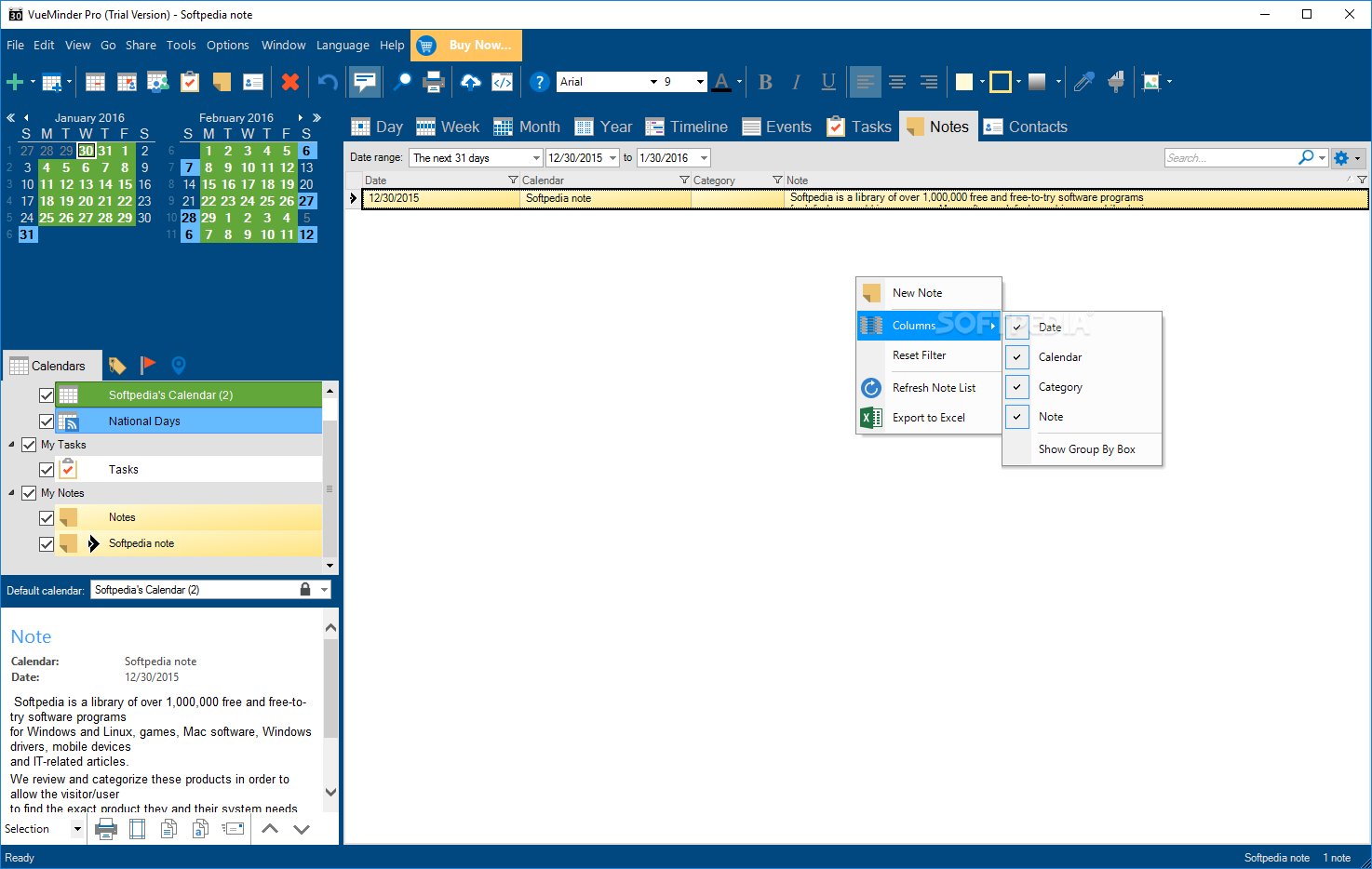Click the gradient fill swatch
Viewport: 1372px width, 869px height.
tap(1037, 82)
